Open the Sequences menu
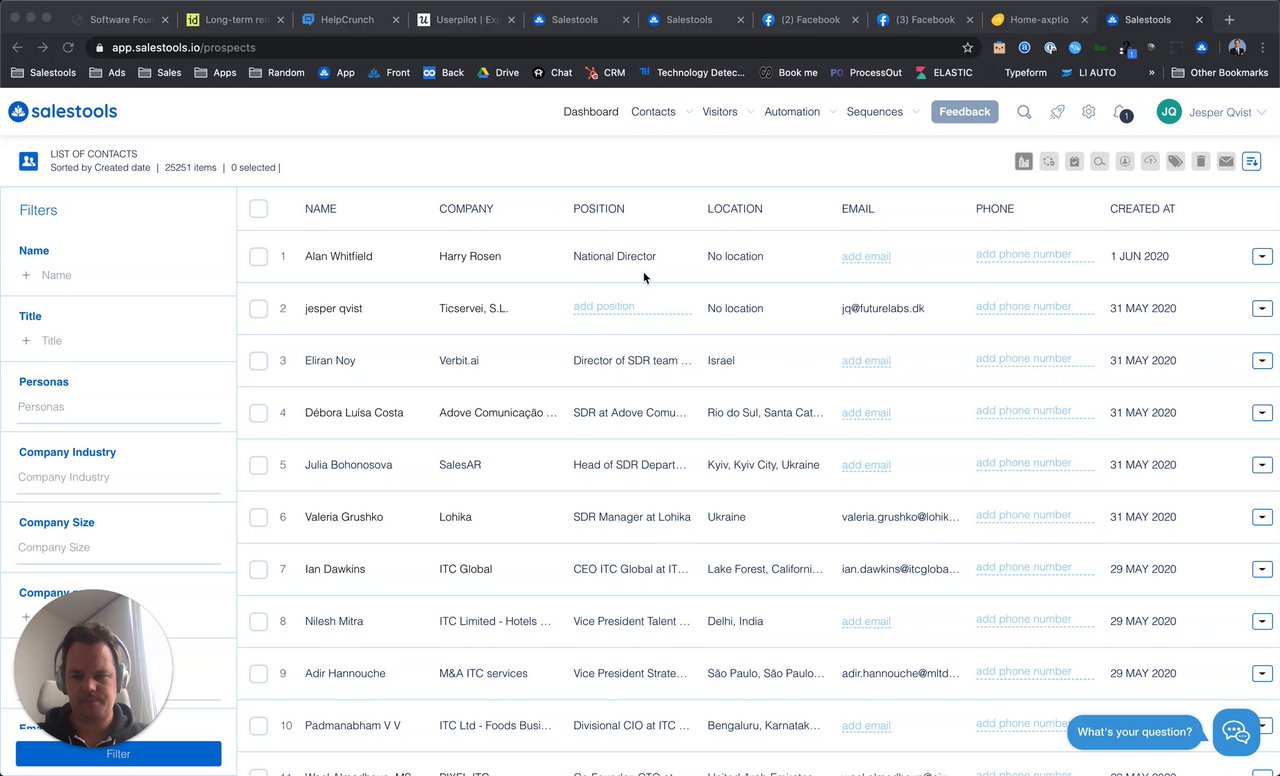 click(x=875, y=112)
